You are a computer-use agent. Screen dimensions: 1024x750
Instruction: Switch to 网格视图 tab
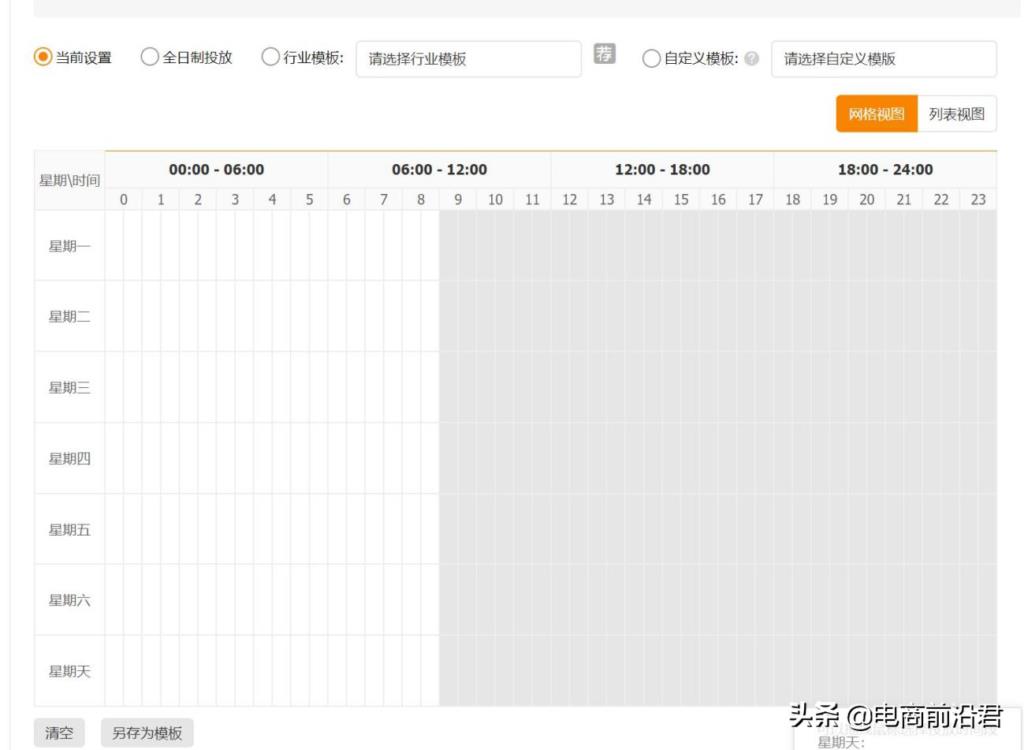pyautogui.click(x=876, y=114)
